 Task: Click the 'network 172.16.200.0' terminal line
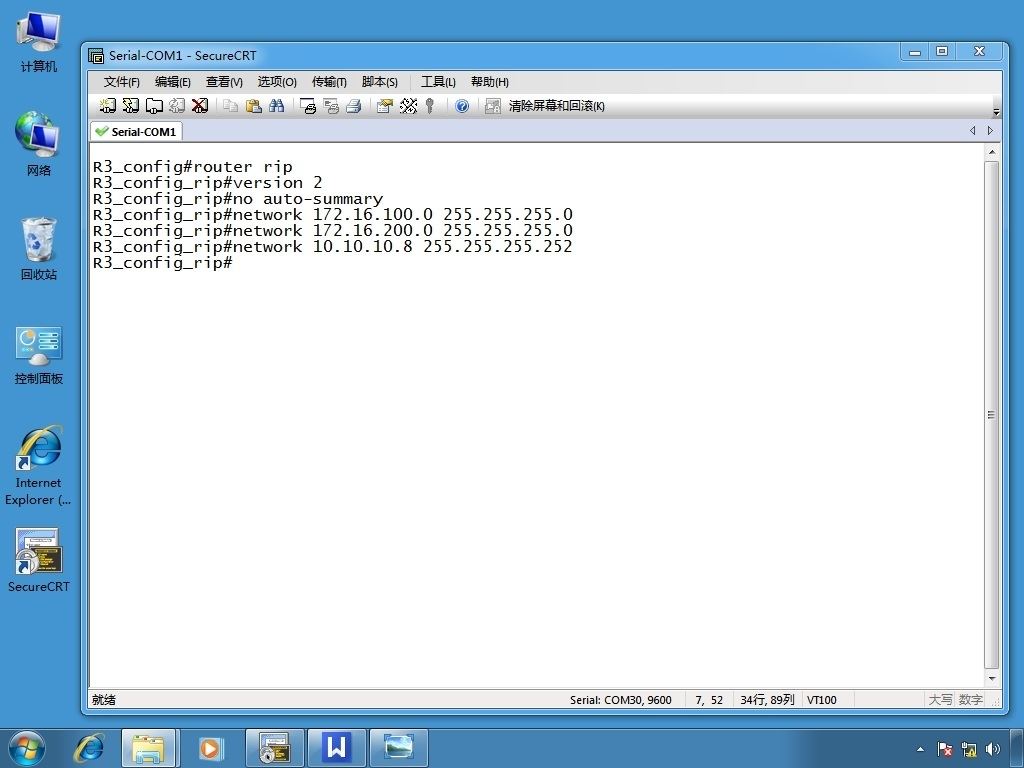coord(332,231)
